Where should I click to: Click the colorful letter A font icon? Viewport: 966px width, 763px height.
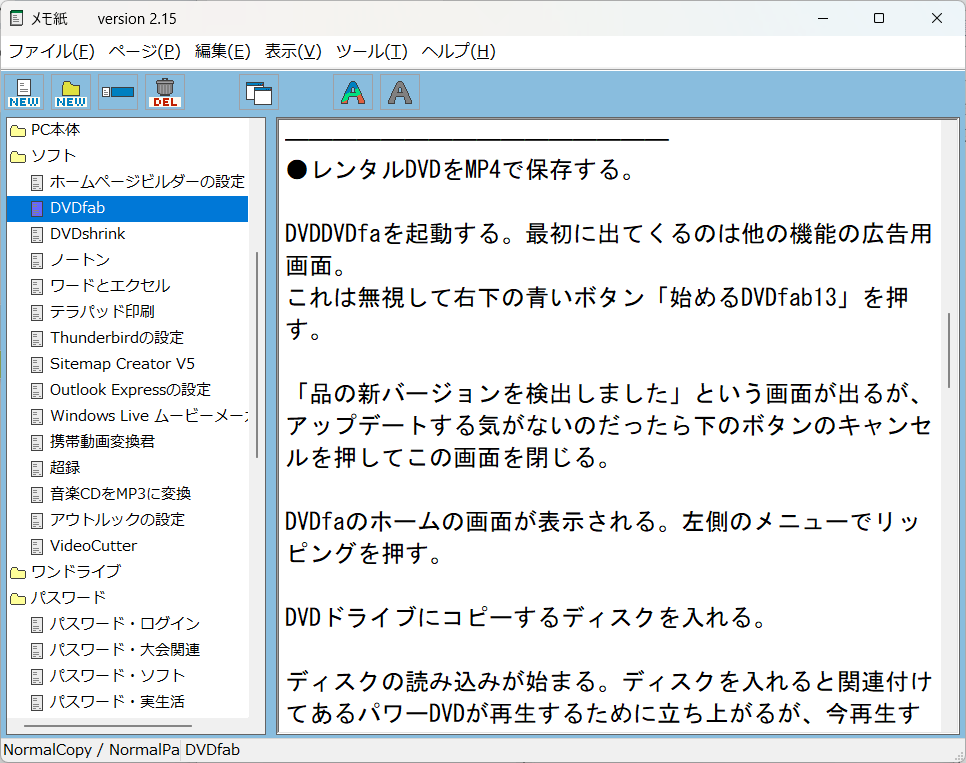point(353,92)
